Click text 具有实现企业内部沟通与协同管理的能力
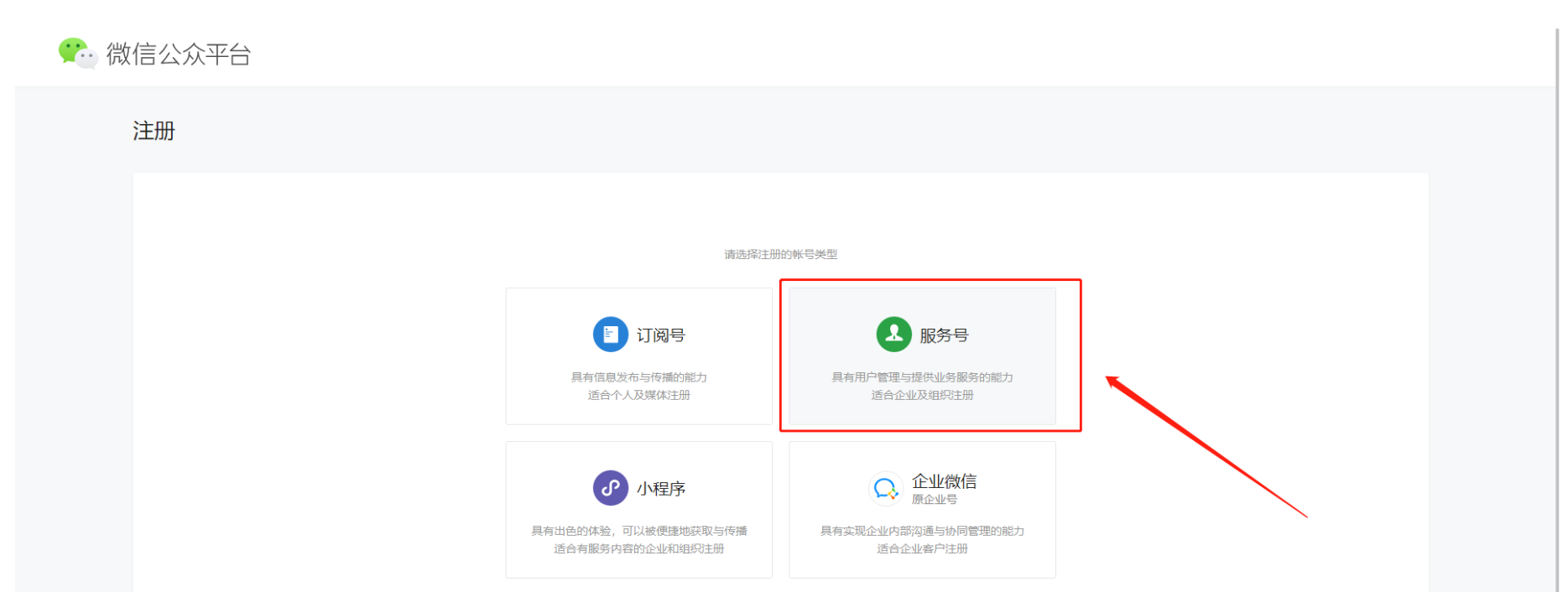 click(x=923, y=531)
